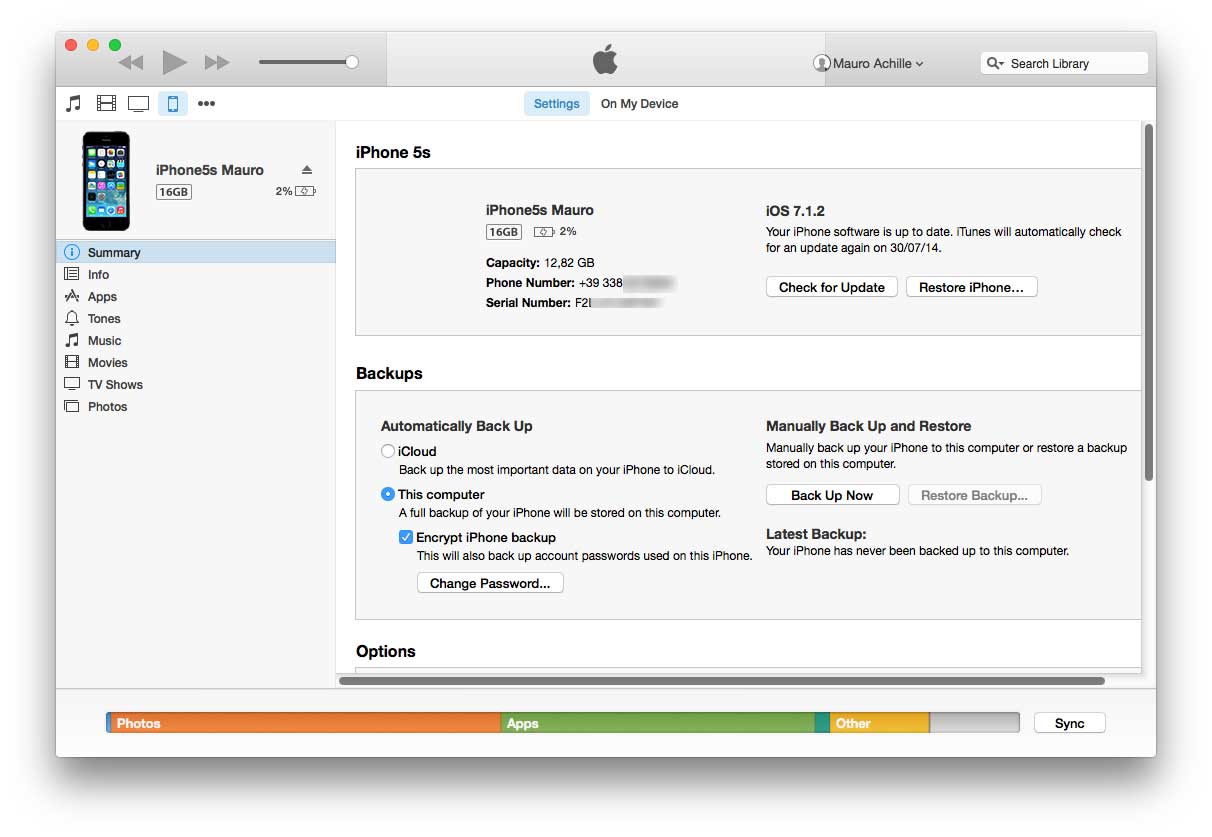Click the Phone Number text line
The height and width of the screenshot is (837, 1212).
coord(581,283)
